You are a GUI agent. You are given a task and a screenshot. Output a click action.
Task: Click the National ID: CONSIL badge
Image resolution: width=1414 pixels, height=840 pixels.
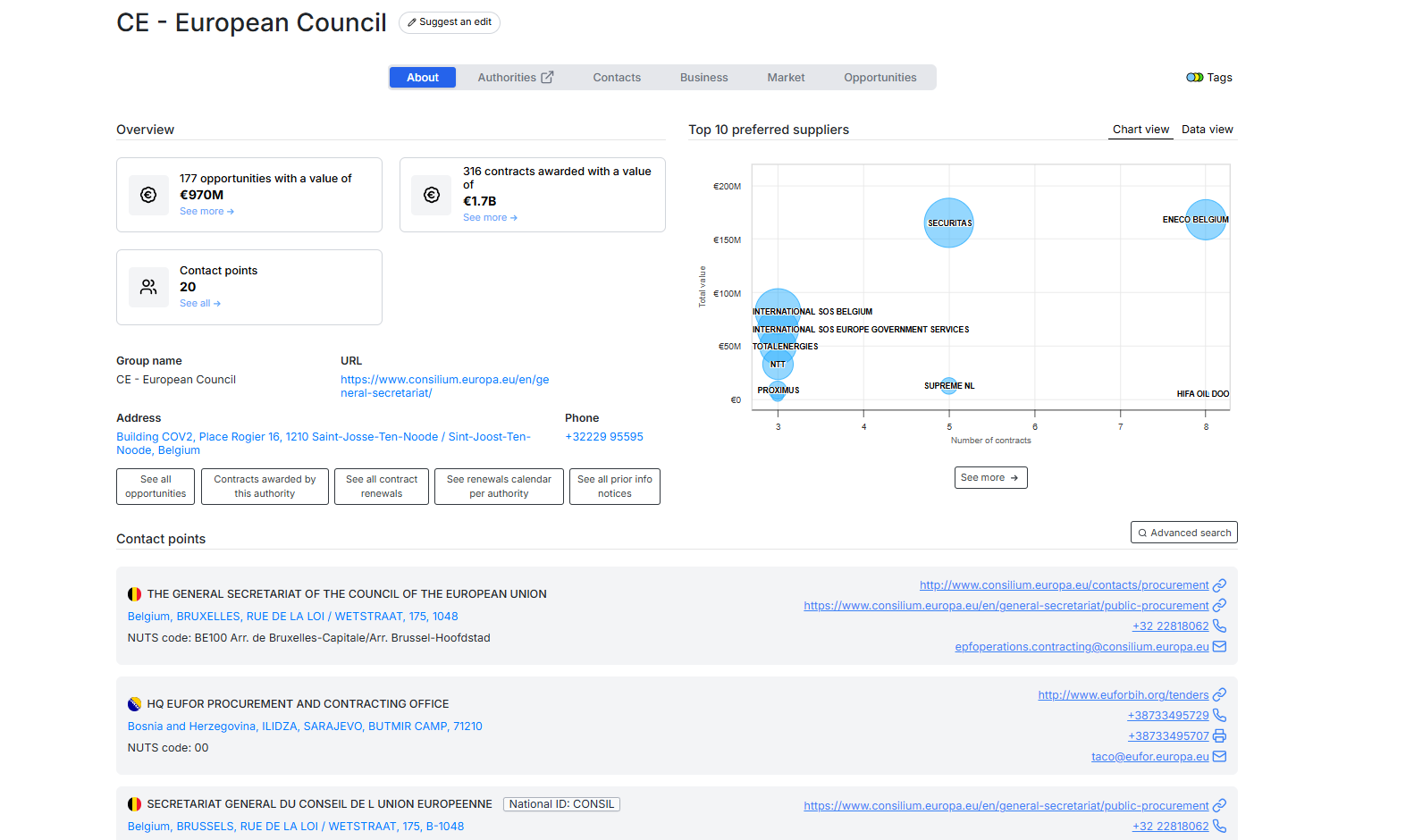tap(561, 804)
